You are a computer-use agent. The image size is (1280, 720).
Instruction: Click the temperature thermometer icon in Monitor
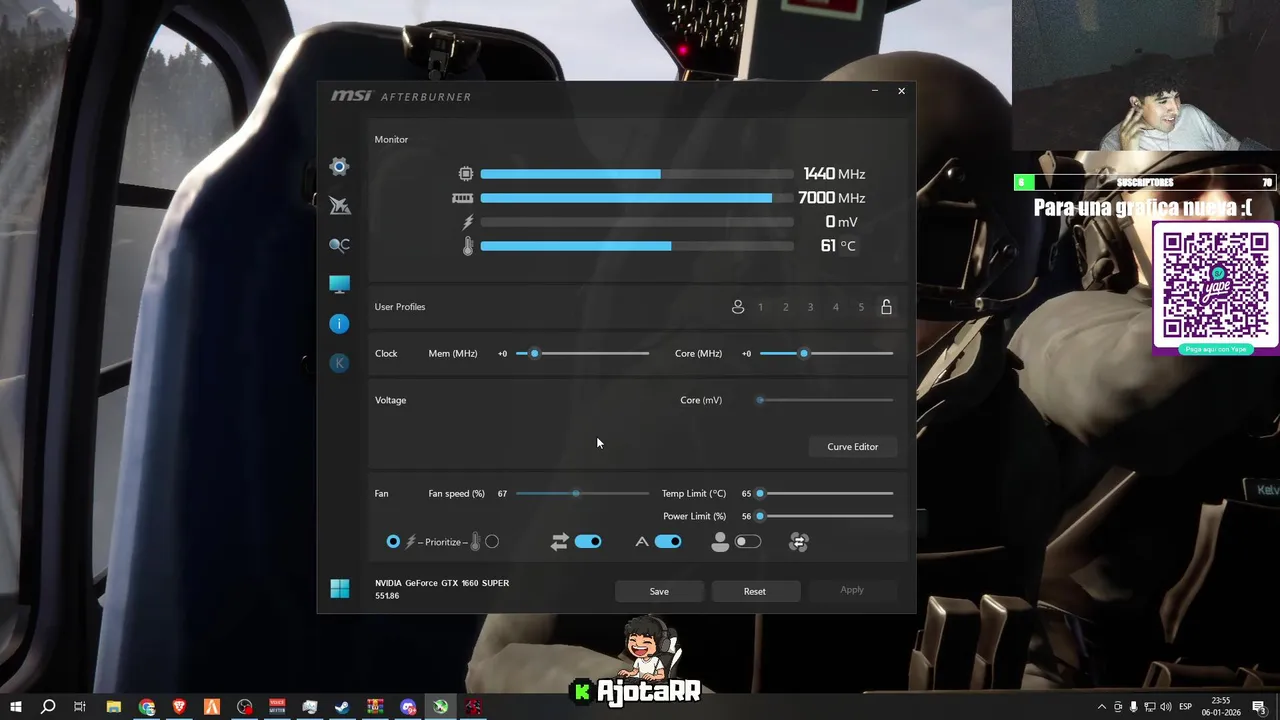pyautogui.click(x=467, y=246)
